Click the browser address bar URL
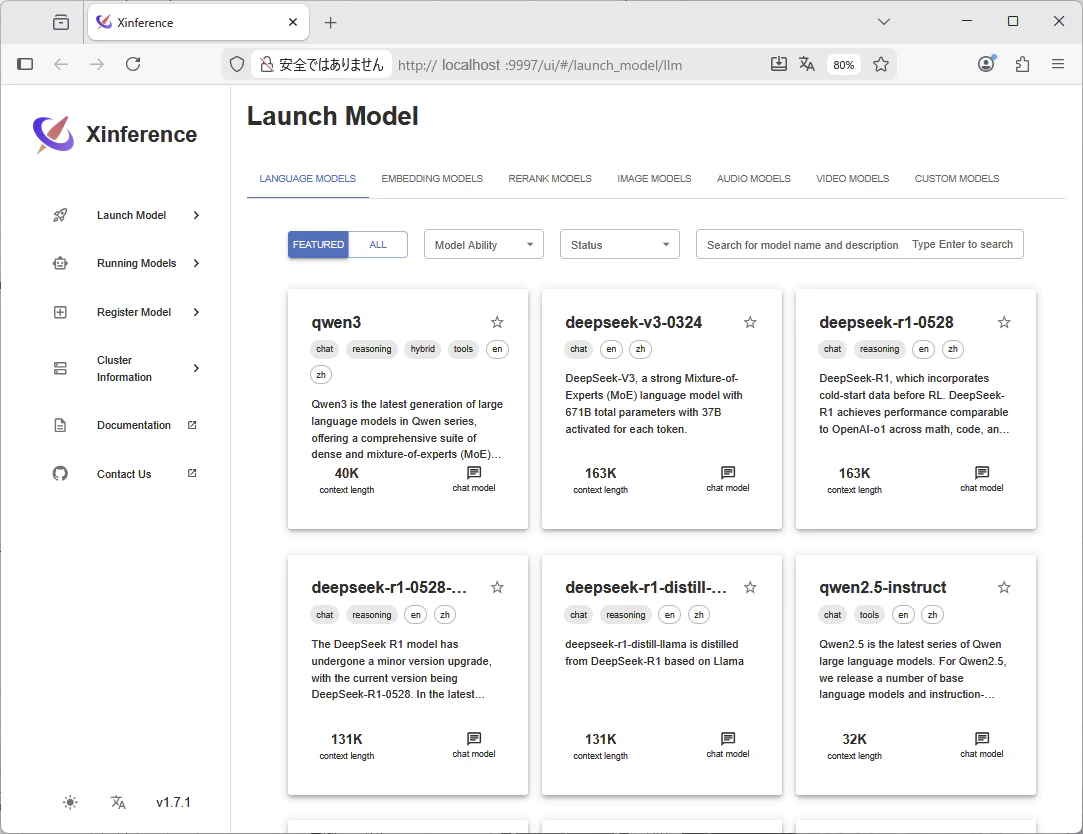The image size is (1083, 834). coord(539,65)
